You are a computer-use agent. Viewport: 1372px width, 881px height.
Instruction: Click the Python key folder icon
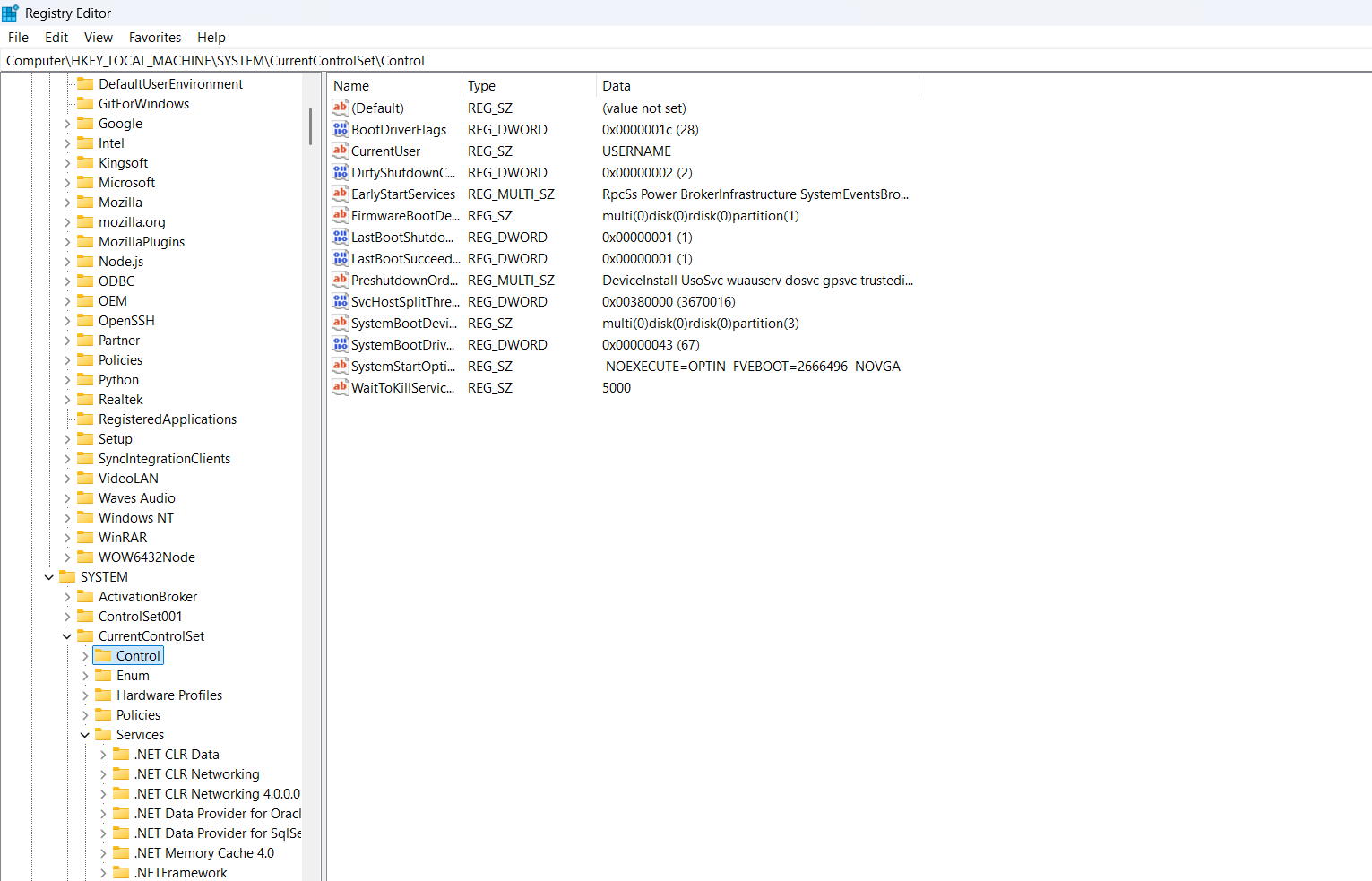[85, 380]
